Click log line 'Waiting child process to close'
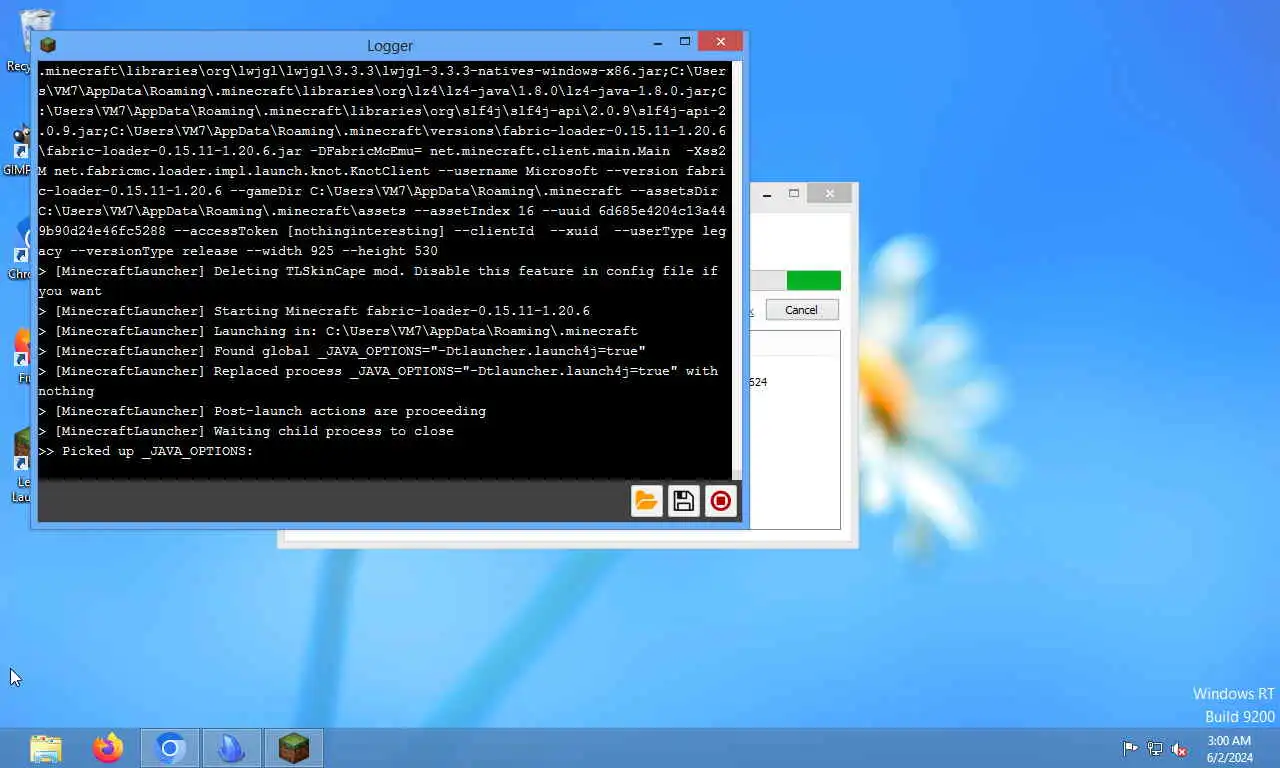Viewport: 1280px width, 768px height. 246,431
